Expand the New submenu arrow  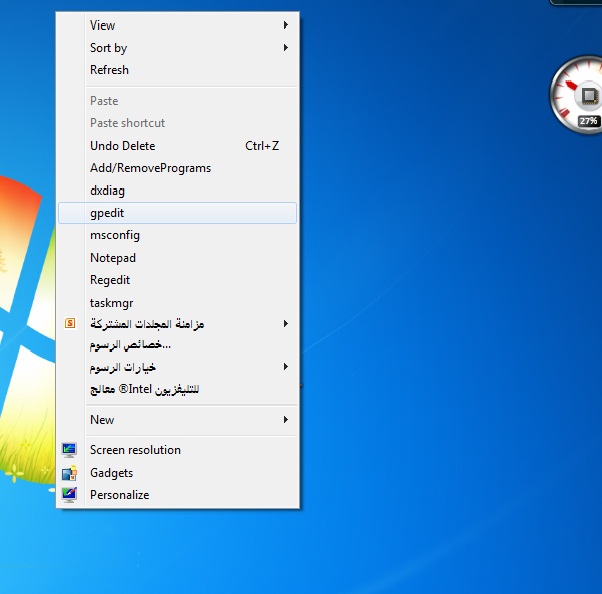coord(286,419)
